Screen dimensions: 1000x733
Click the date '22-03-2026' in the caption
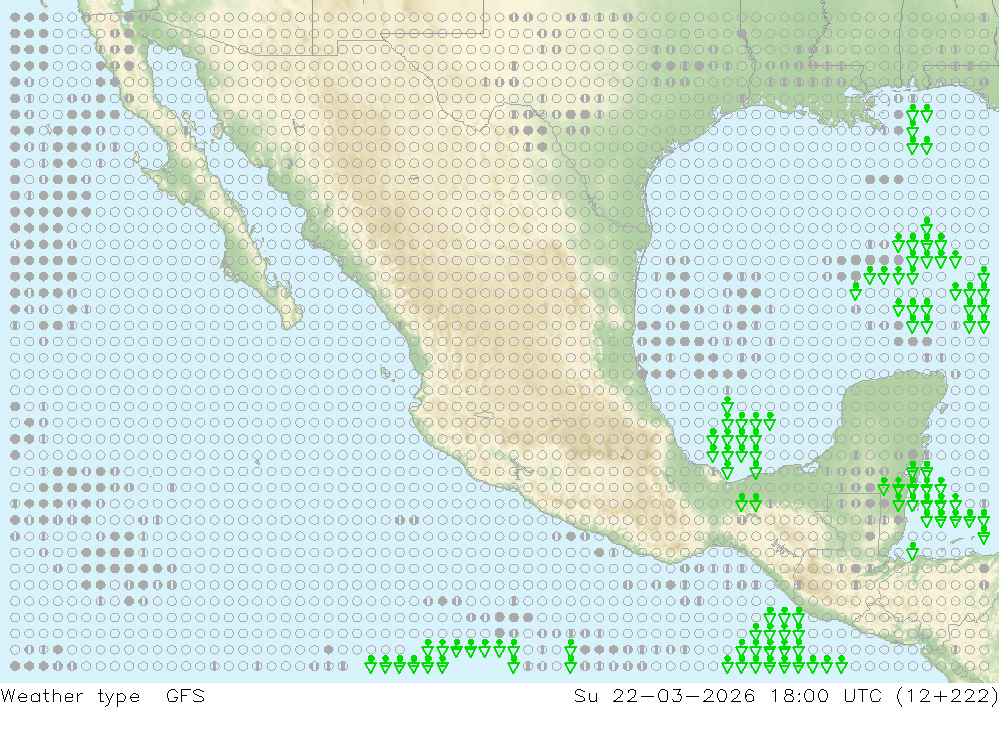coord(684,695)
